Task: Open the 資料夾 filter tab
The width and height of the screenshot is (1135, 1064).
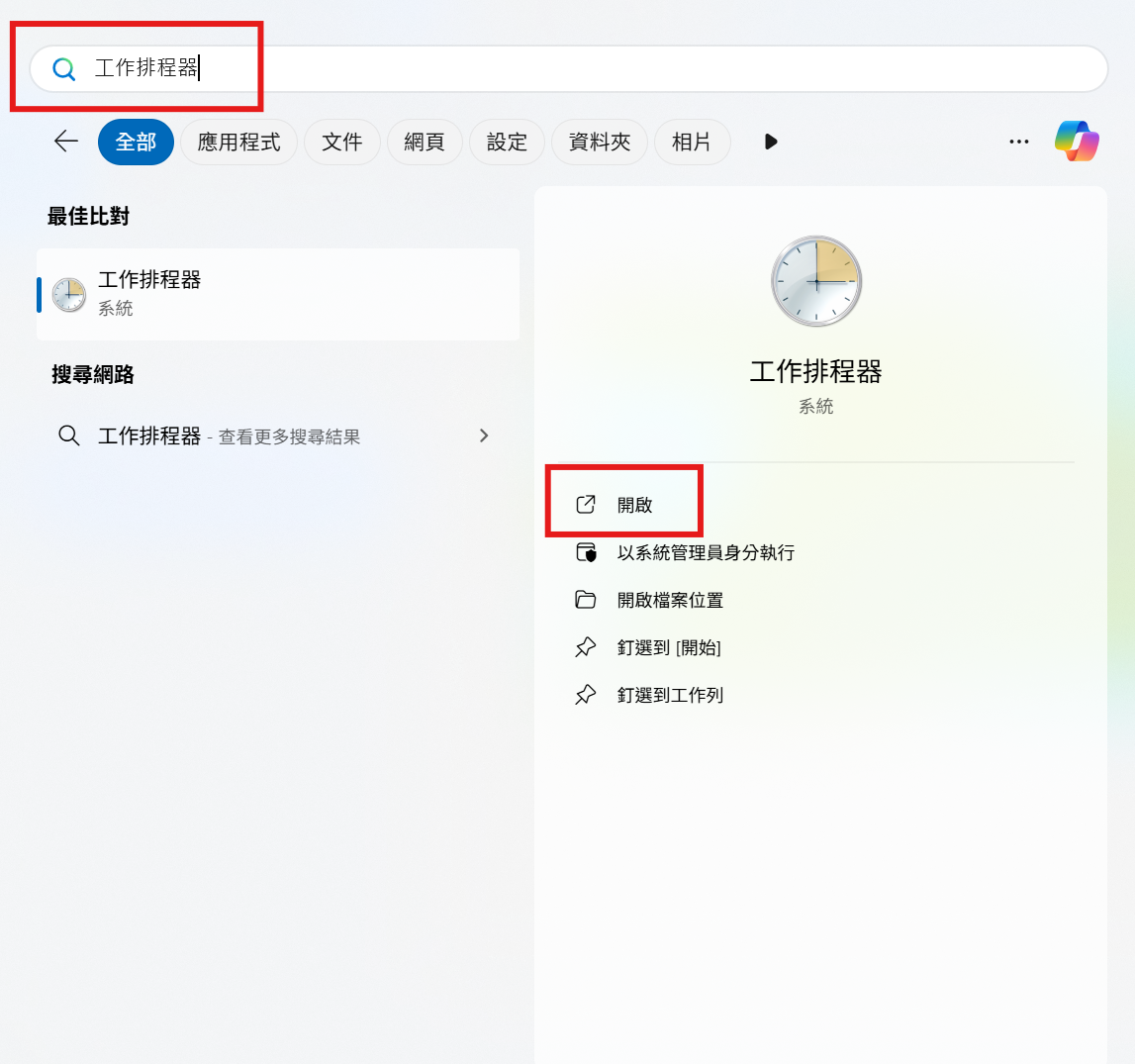Action: click(x=600, y=143)
